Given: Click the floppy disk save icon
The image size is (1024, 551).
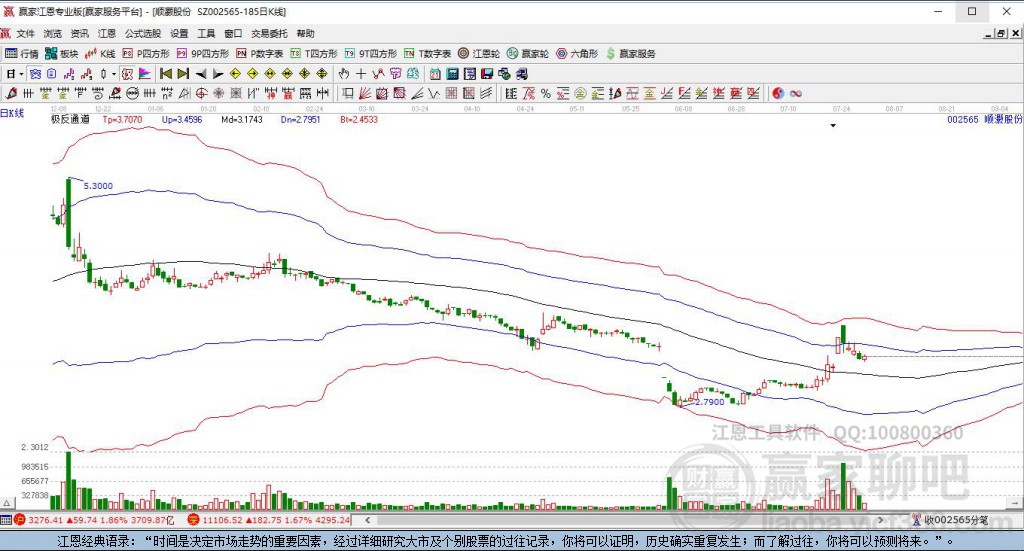Looking at the screenshot, I should 487,74.
